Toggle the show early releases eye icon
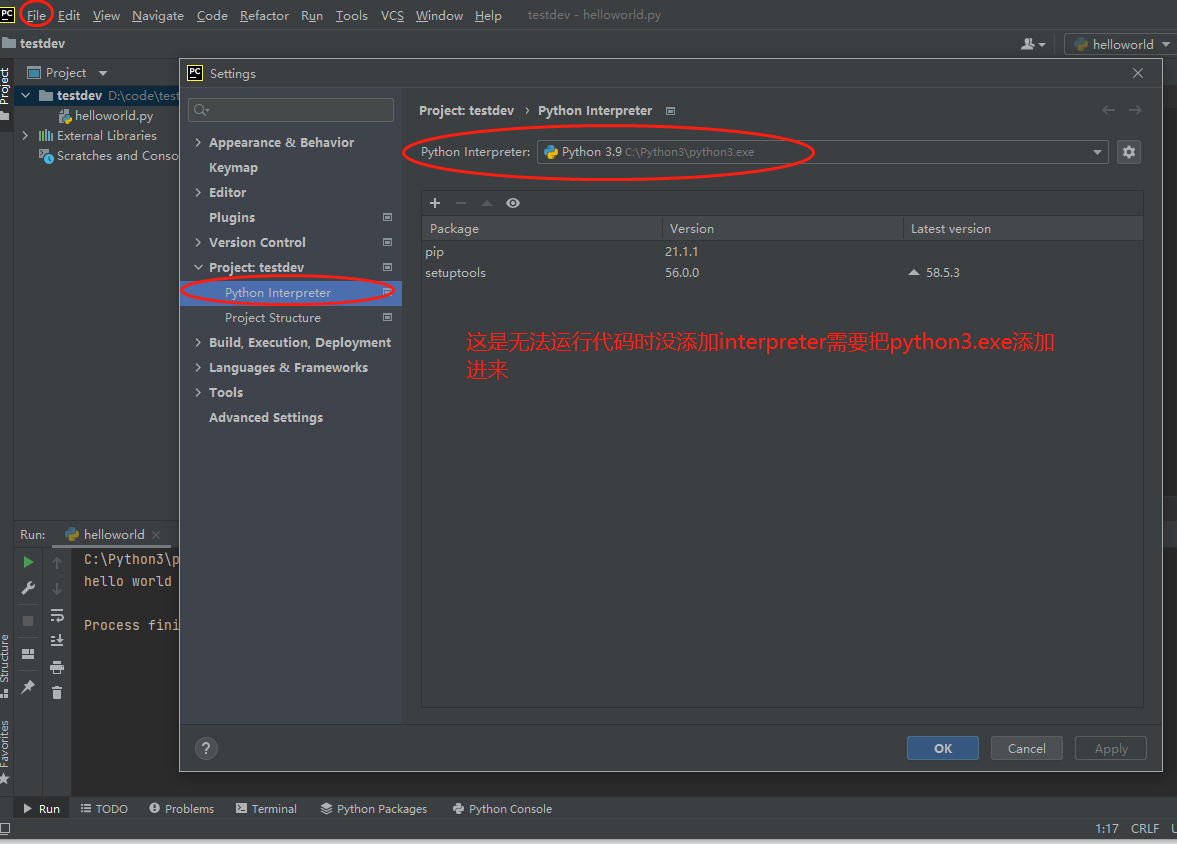Screen dimensions: 1177x844 coord(513,203)
